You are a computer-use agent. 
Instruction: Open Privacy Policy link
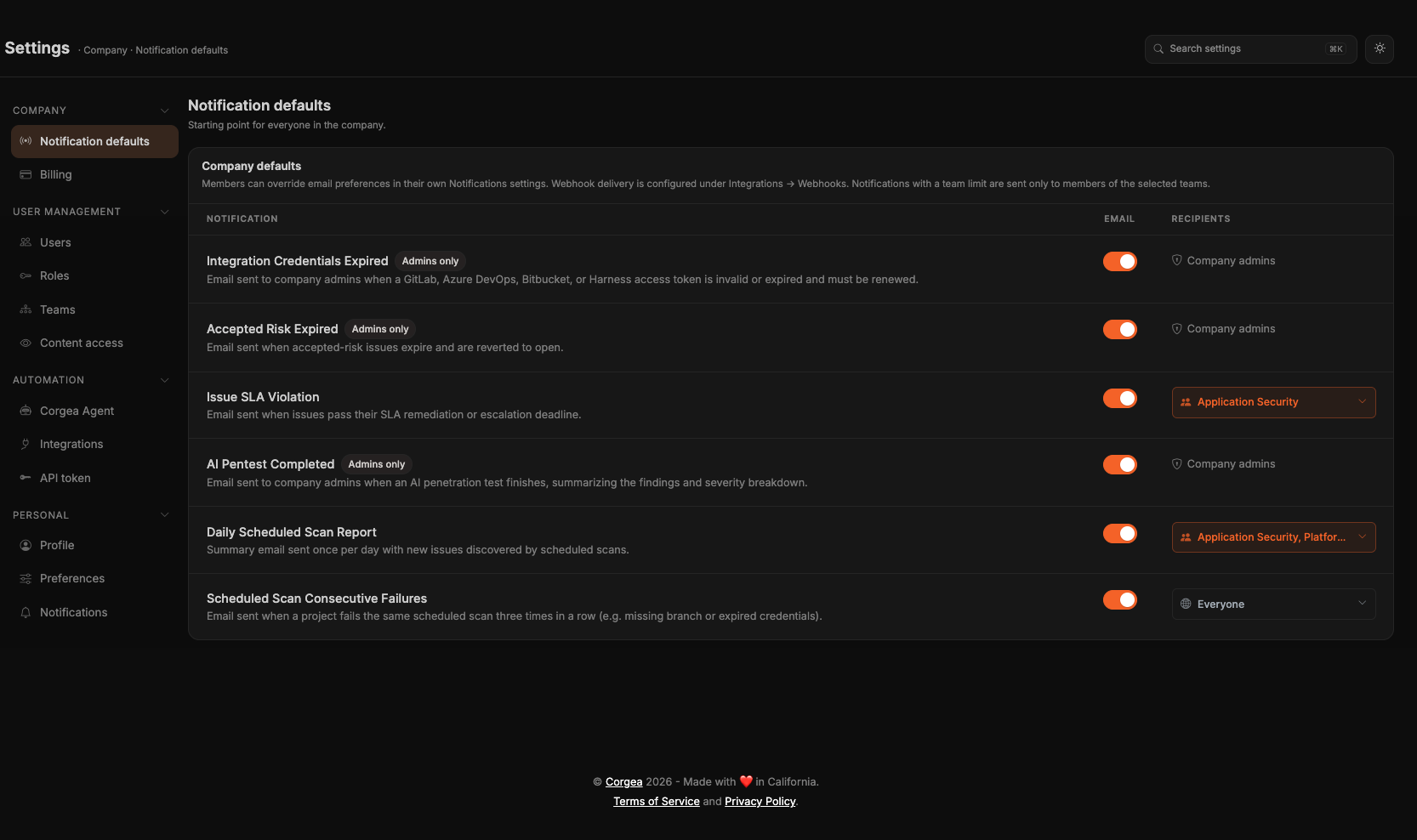(760, 801)
